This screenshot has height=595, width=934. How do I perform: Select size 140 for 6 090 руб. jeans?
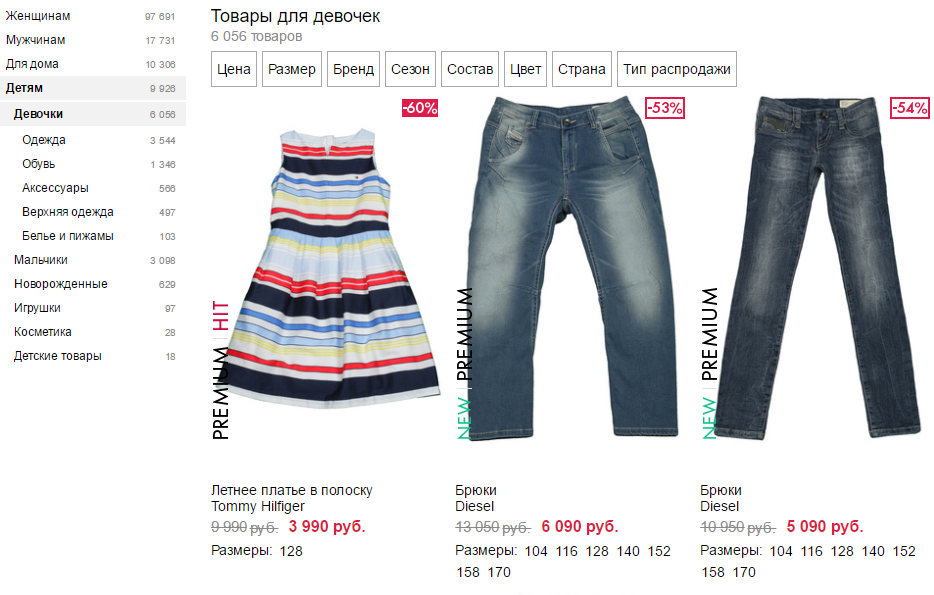pos(628,552)
